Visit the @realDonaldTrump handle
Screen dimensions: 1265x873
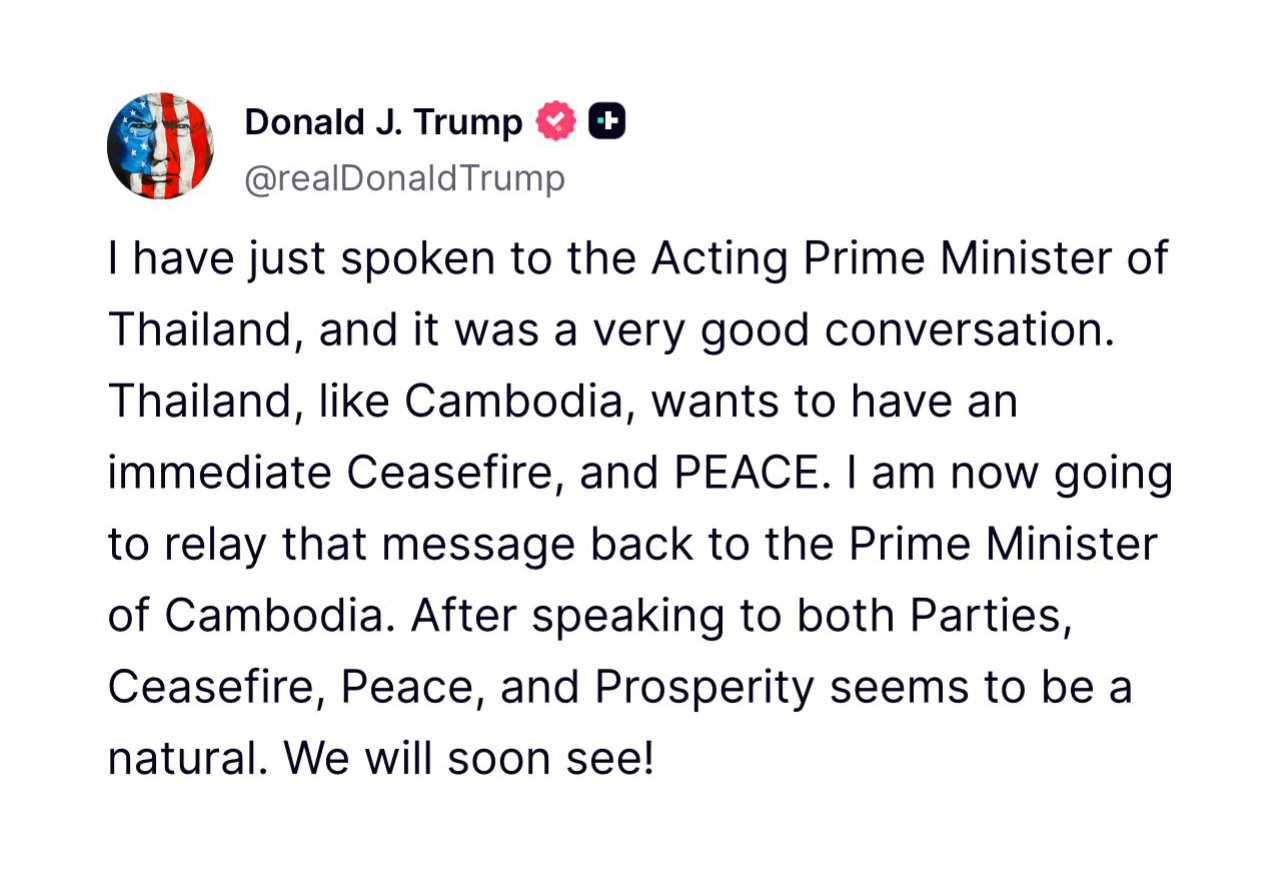(x=404, y=179)
